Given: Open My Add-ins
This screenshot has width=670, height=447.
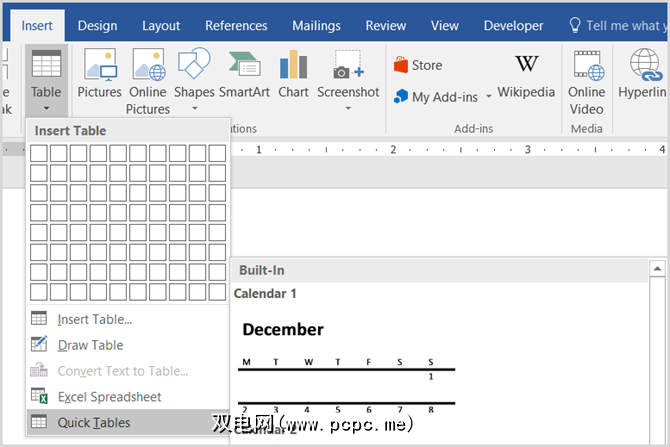Looking at the screenshot, I should pyautogui.click(x=436, y=97).
